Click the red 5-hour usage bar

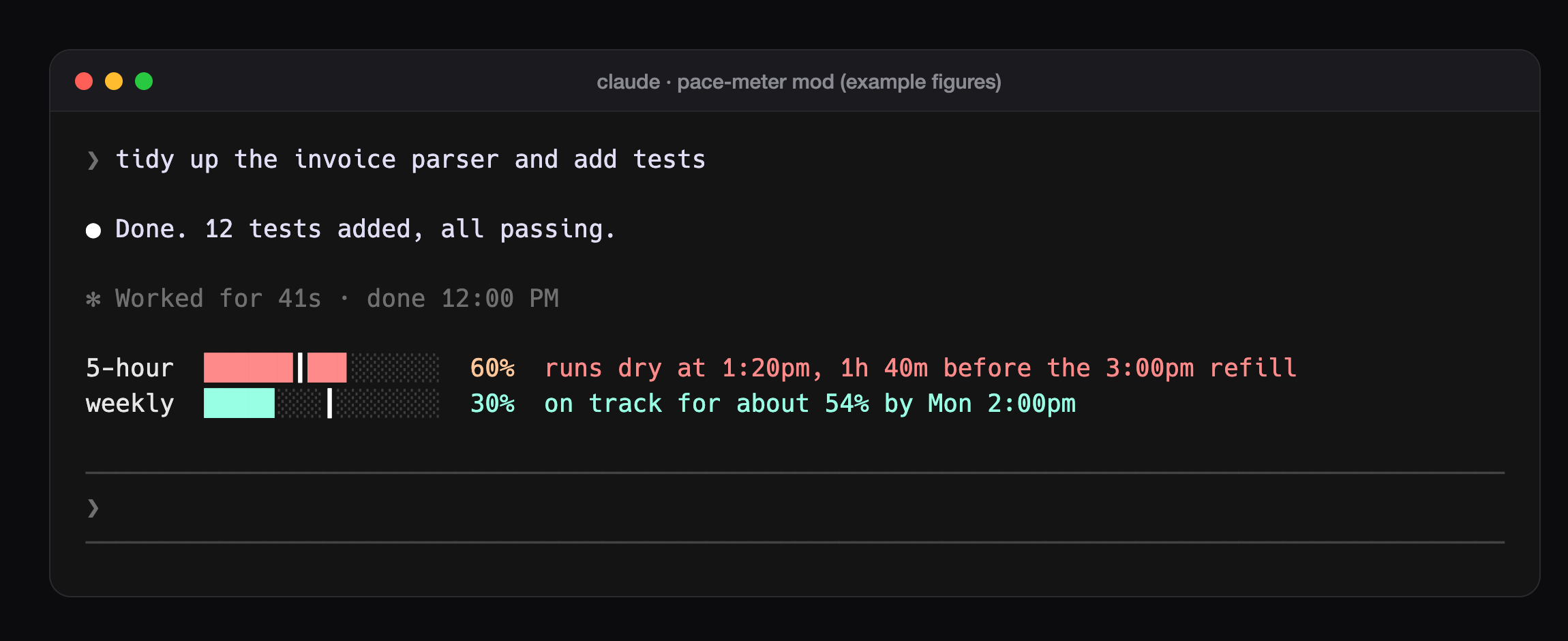275,368
